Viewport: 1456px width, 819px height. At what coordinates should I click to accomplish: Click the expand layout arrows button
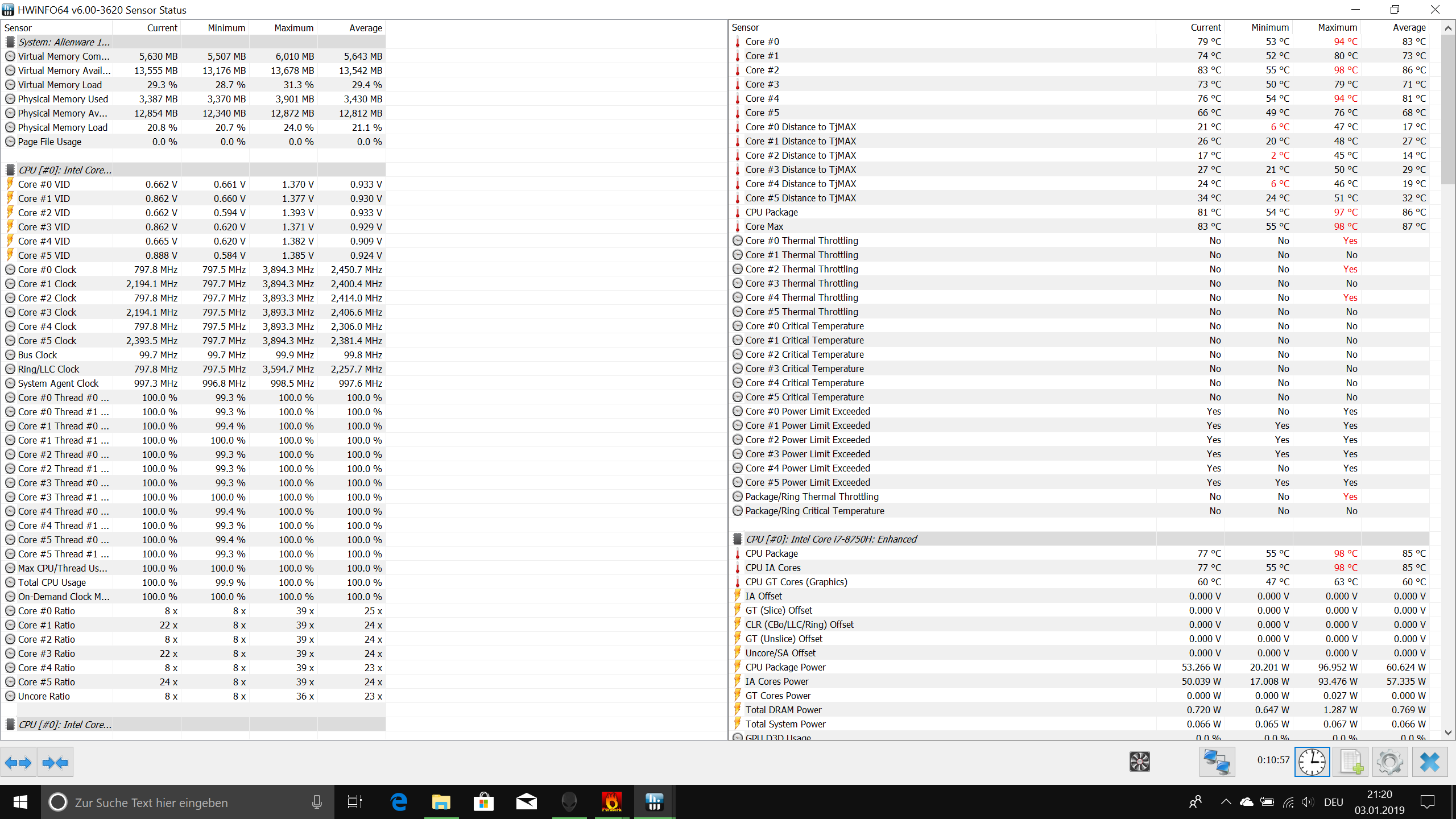[18, 762]
